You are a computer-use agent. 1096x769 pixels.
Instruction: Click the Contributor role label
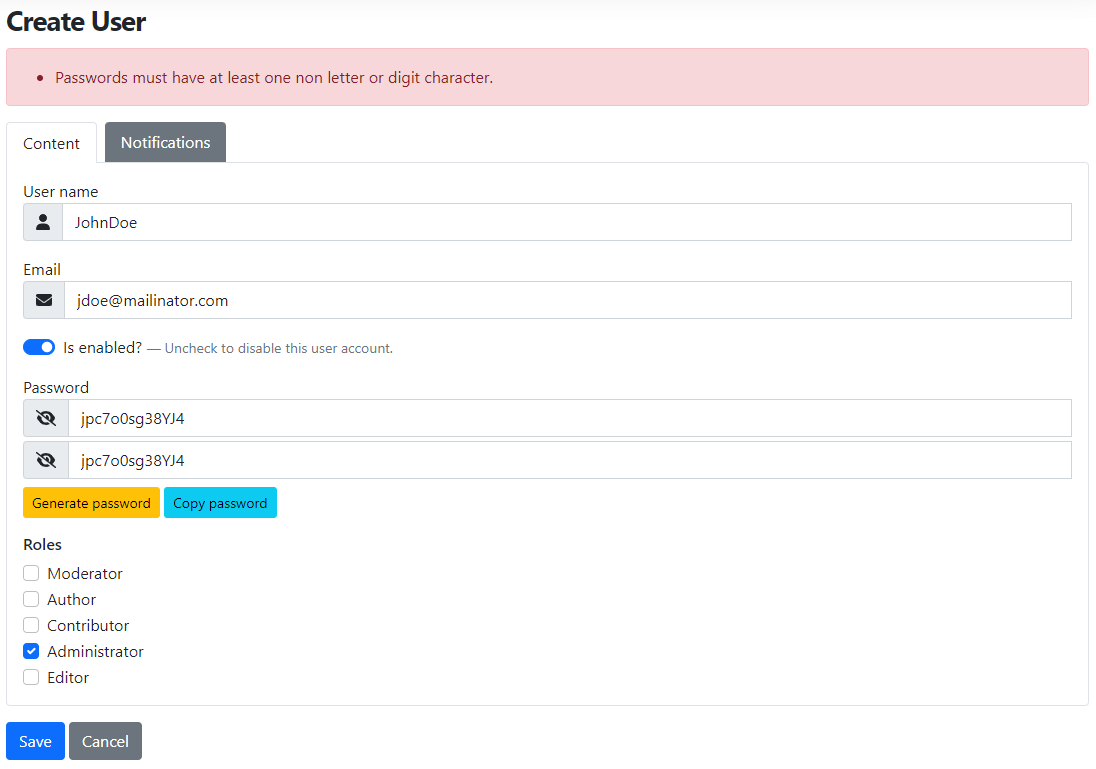pos(88,625)
